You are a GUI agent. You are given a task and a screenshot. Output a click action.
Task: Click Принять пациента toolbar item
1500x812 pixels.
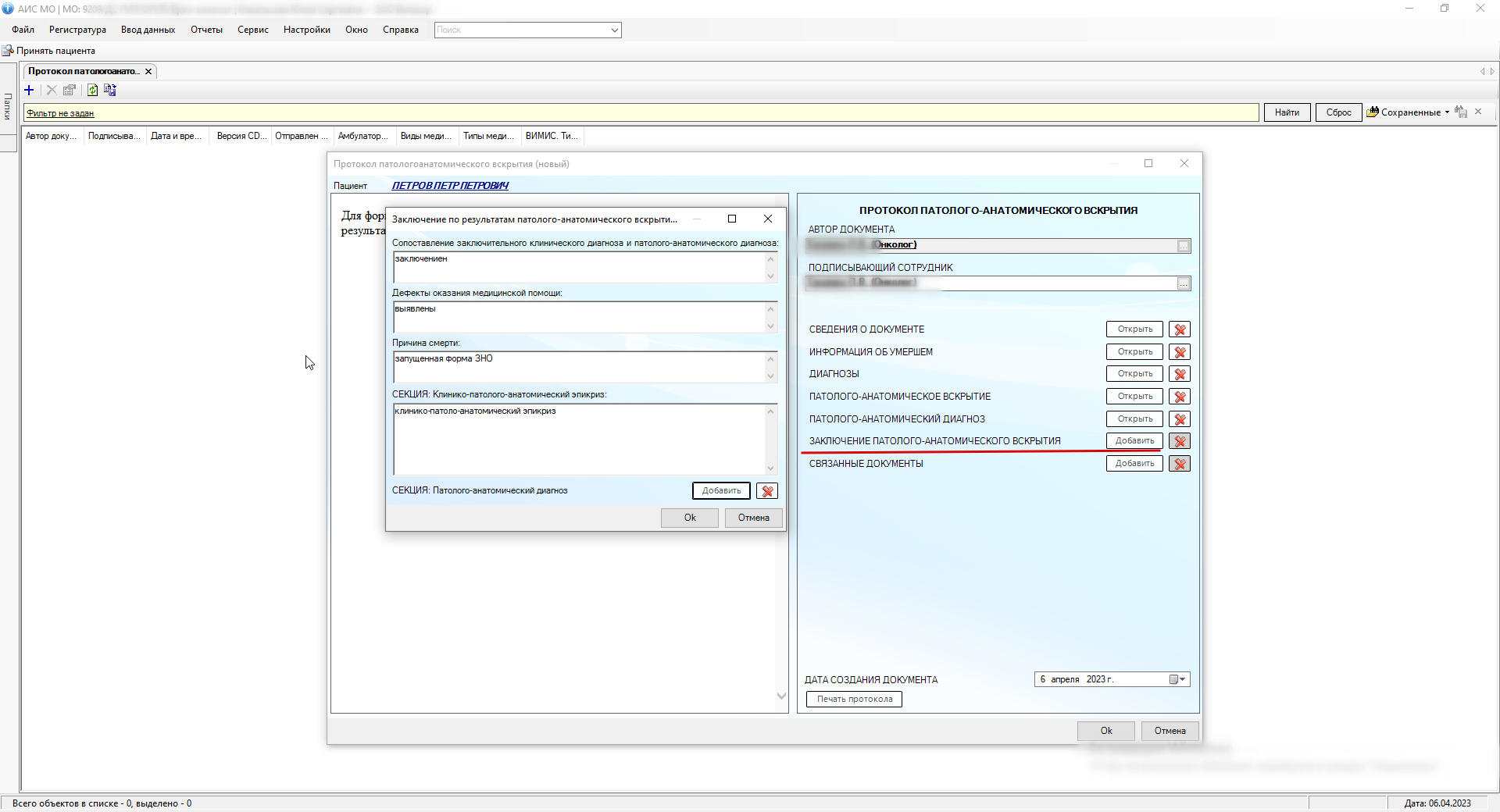(x=49, y=51)
